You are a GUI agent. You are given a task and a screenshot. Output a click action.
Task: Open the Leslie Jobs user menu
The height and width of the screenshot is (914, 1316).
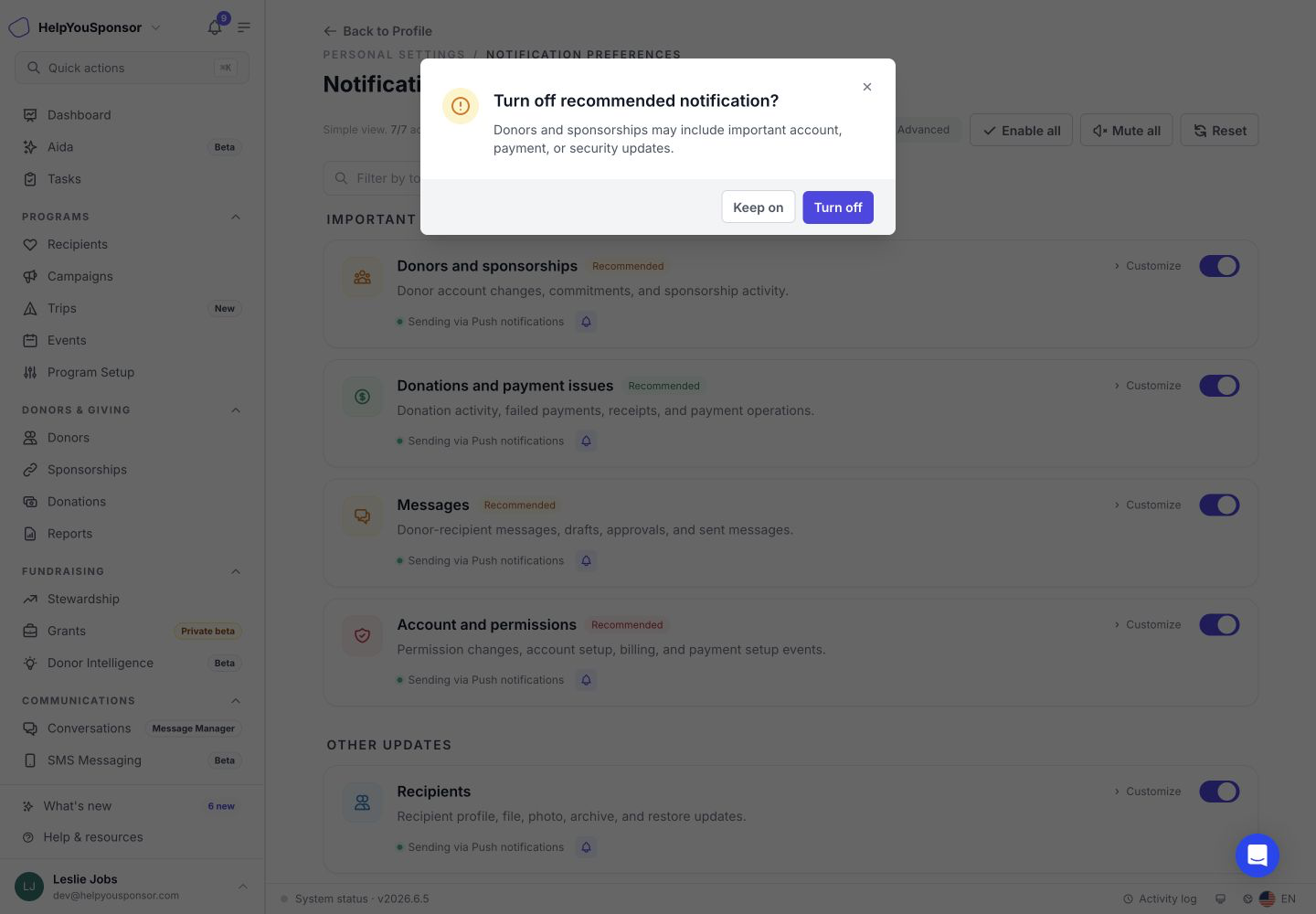[x=132, y=887]
